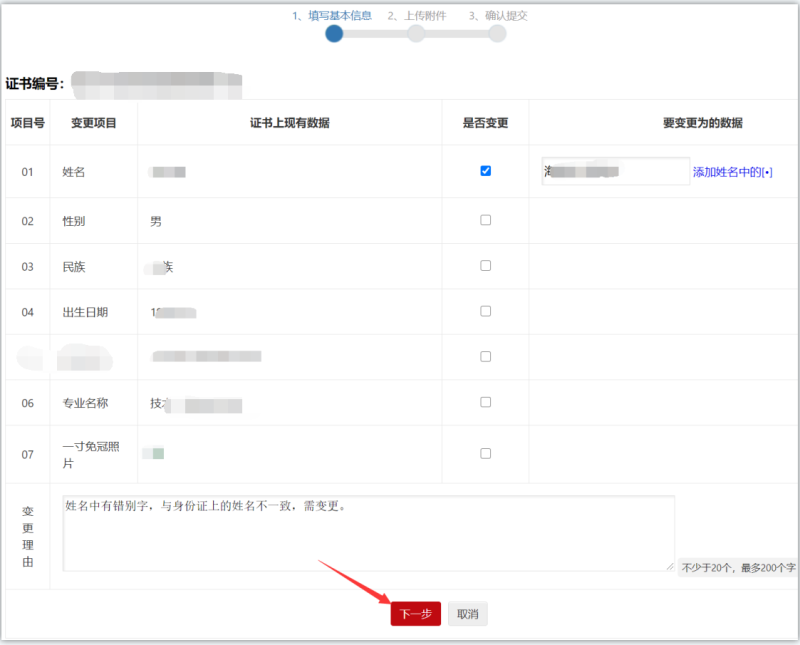Screen dimensions: 800x645
Task: Click the new name input field
Action: [615, 170]
